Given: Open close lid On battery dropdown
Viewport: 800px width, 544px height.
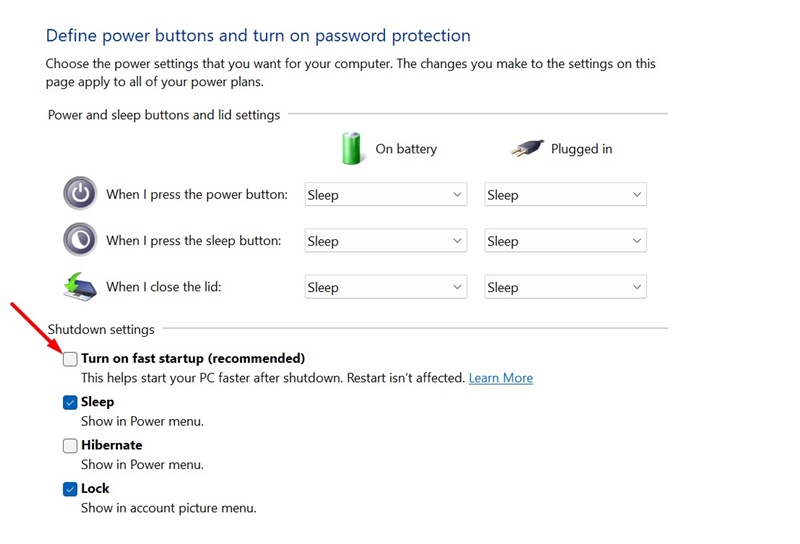Looking at the screenshot, I should tap(385, 287).
